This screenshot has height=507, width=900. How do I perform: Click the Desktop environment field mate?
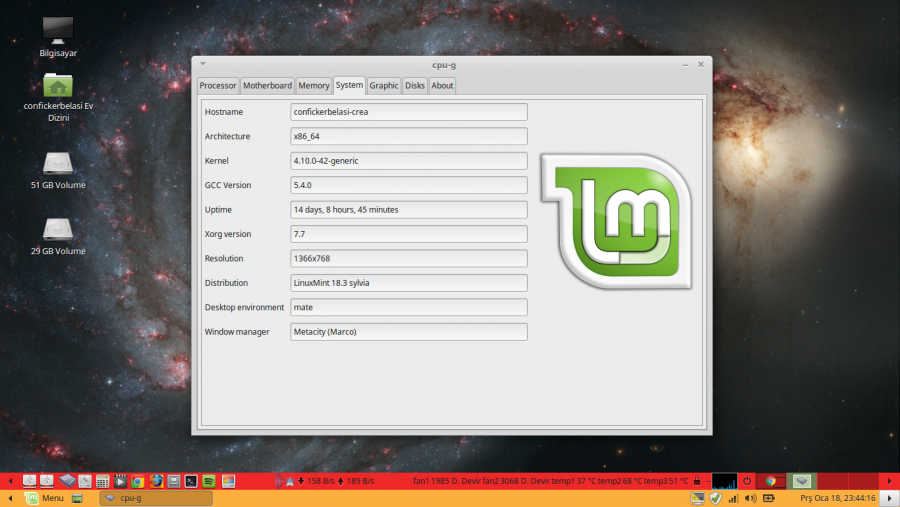409,307
